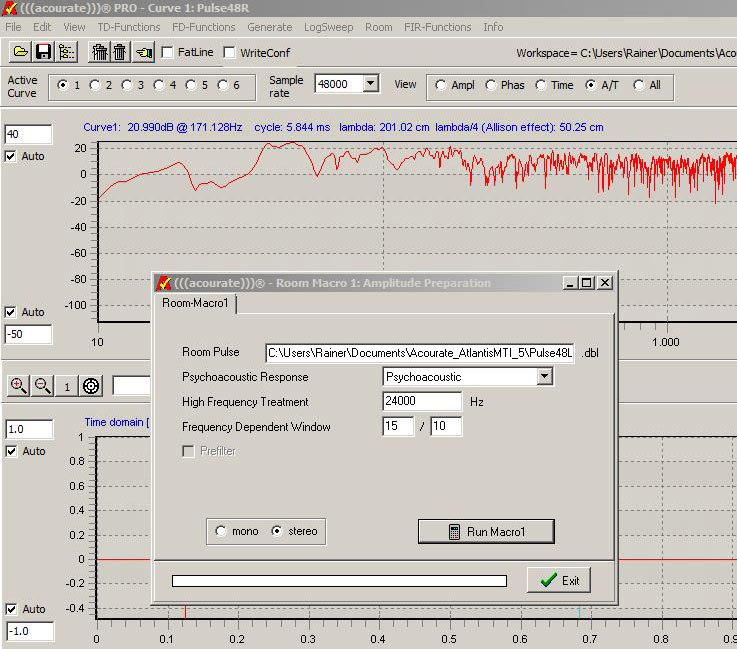
Task: Click the zoom out magnifier icon
Action: pos(42,386)
